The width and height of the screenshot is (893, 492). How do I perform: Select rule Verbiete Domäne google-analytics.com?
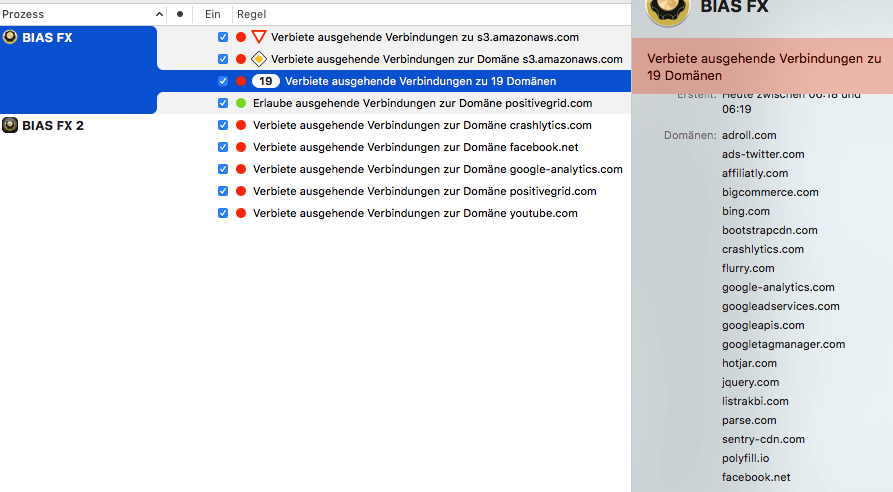pyautogui.click(x=437, y=169)
